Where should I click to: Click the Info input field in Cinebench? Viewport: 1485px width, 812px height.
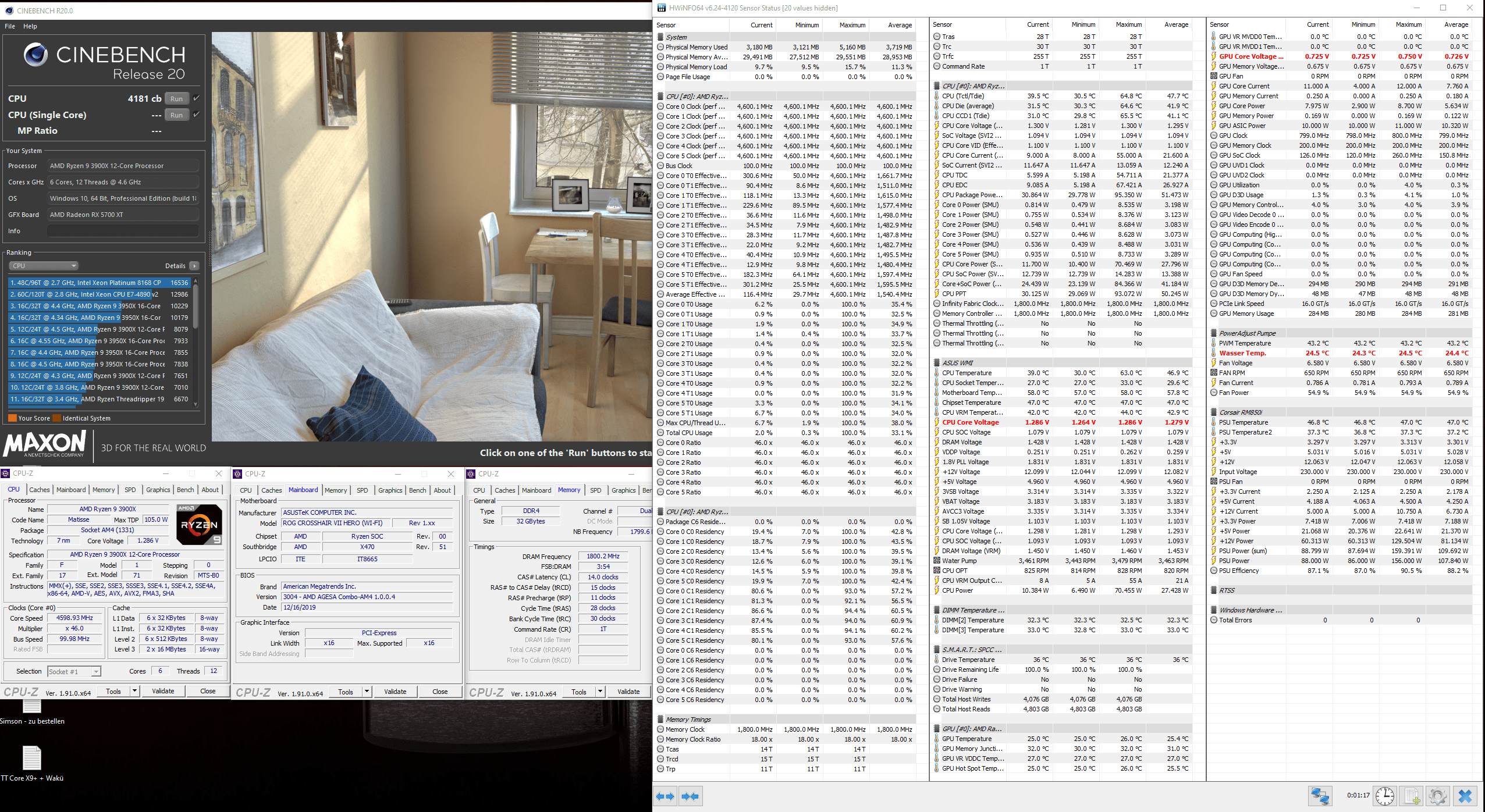click(x=123, y=231)
